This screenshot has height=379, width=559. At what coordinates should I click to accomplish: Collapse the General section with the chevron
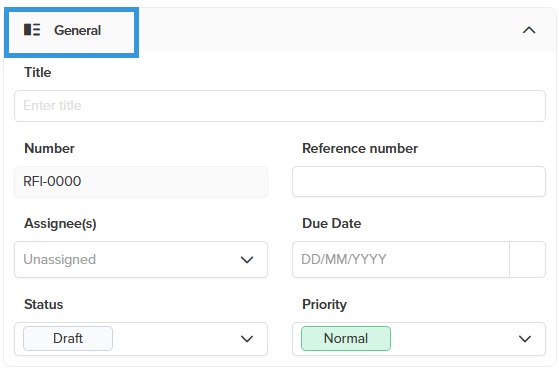tap(529, 30)
